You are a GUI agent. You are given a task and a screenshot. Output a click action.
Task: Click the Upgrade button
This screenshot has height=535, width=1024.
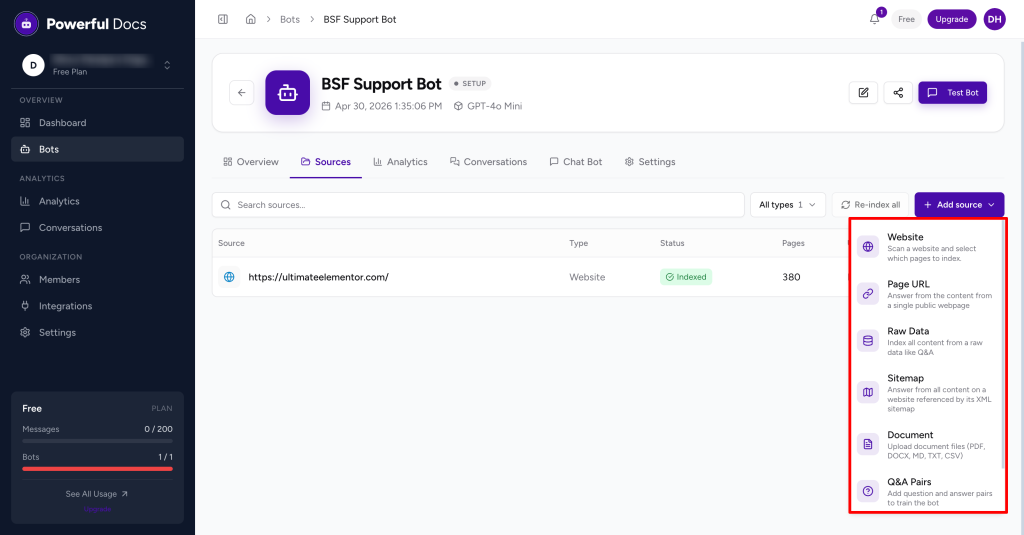tap(952, 19)
